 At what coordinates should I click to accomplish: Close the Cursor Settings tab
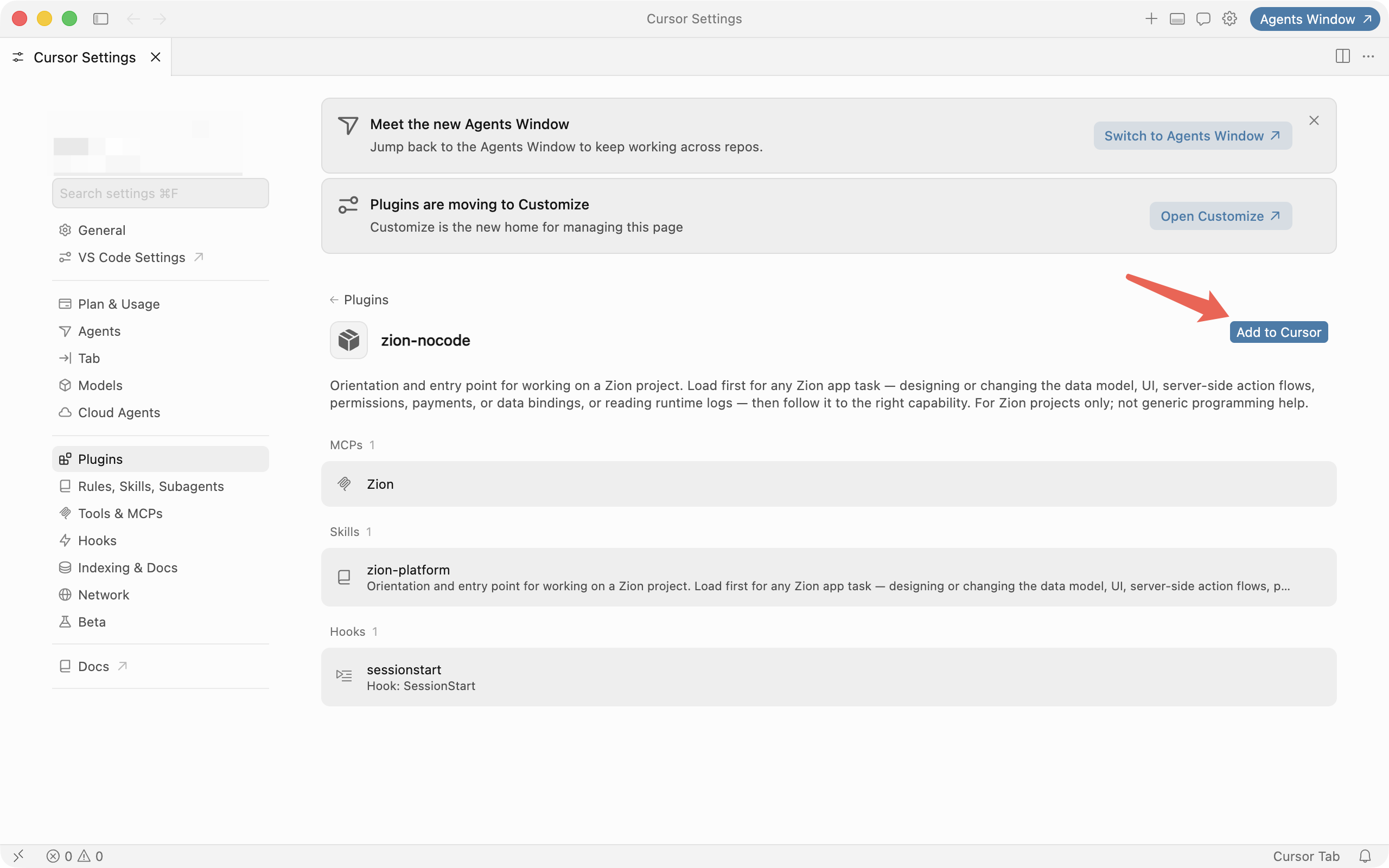pyautogui.click(x=156, y=57)
